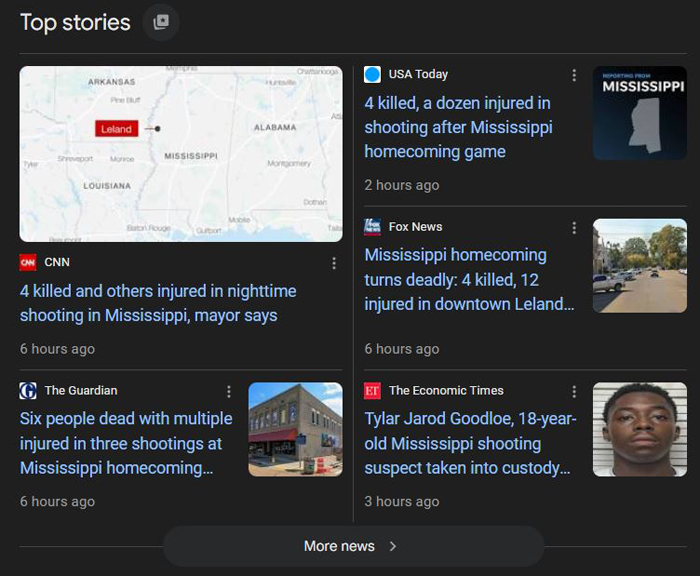Image resolution: width=700 pixels, height=576 pixels.
Task: Expand the More news button
Action: (x=352, y=546)
